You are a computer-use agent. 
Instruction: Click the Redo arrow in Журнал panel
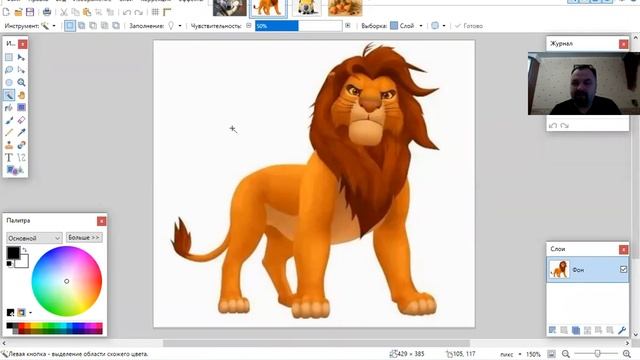coord(564,125)
